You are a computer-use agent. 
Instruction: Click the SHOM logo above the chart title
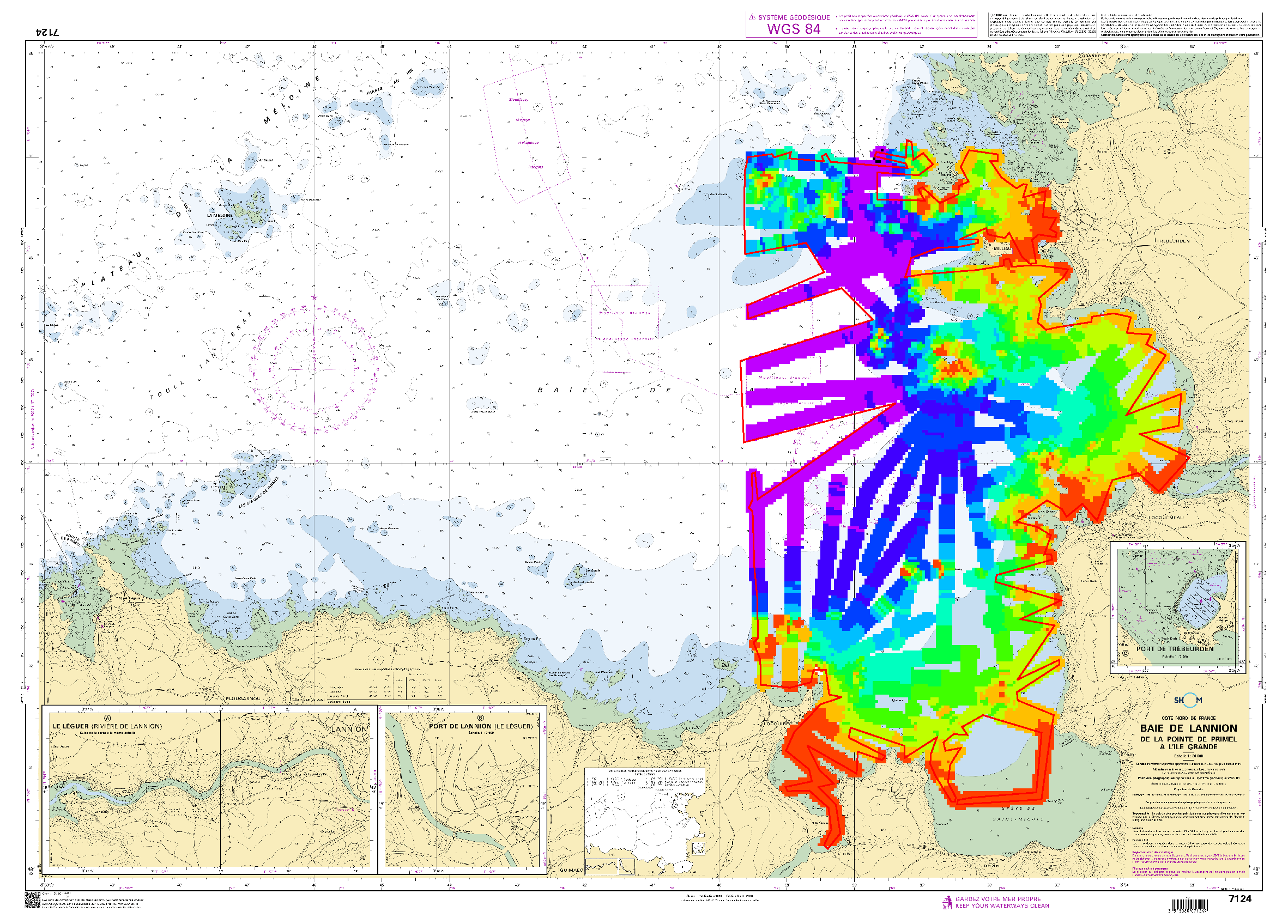pyautogui.click(x=1188, y=701)
